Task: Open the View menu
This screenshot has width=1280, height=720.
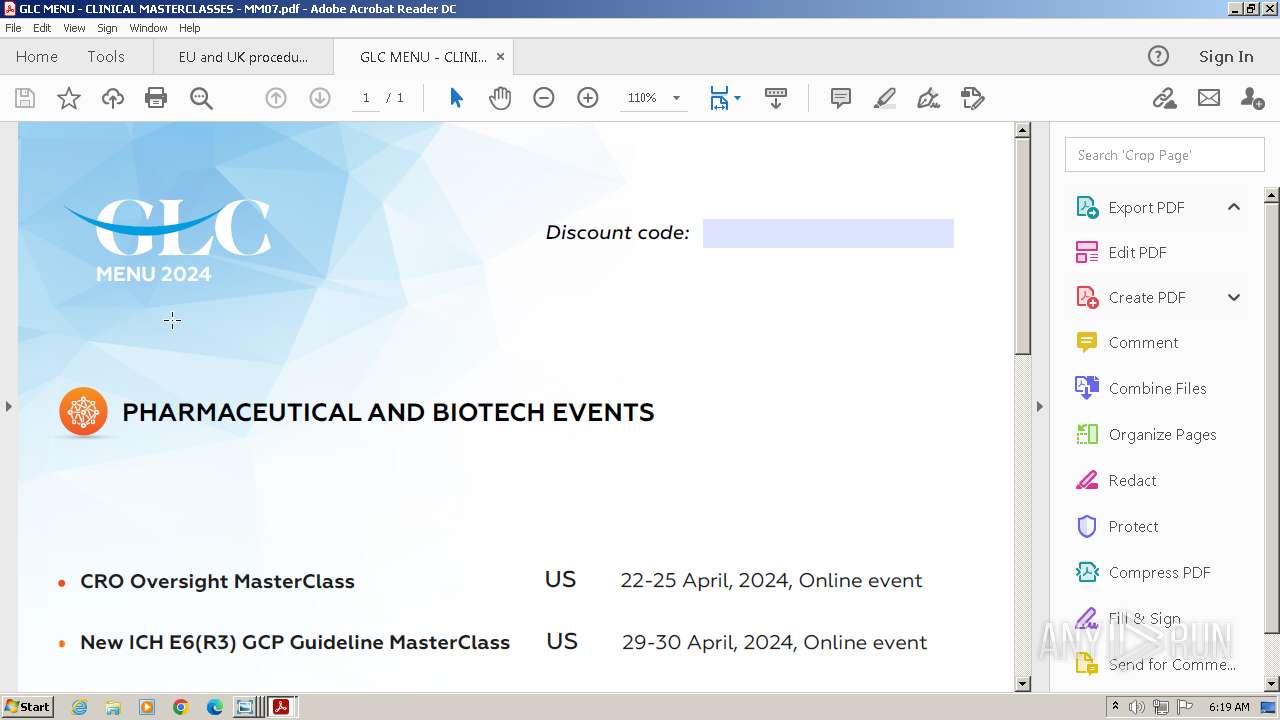Action: pyautogui.click(x=75, y=28)
